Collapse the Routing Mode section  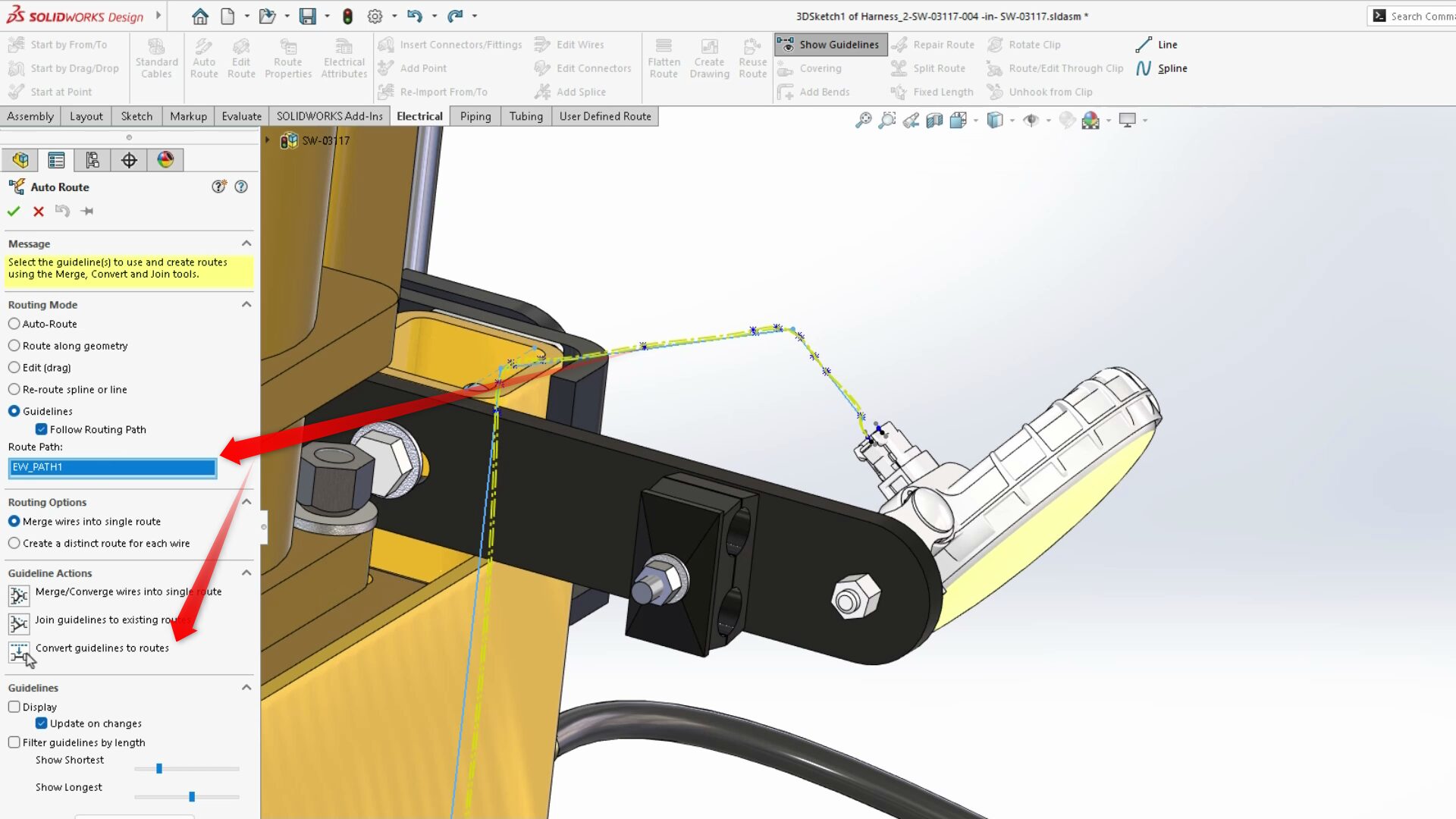246,304
